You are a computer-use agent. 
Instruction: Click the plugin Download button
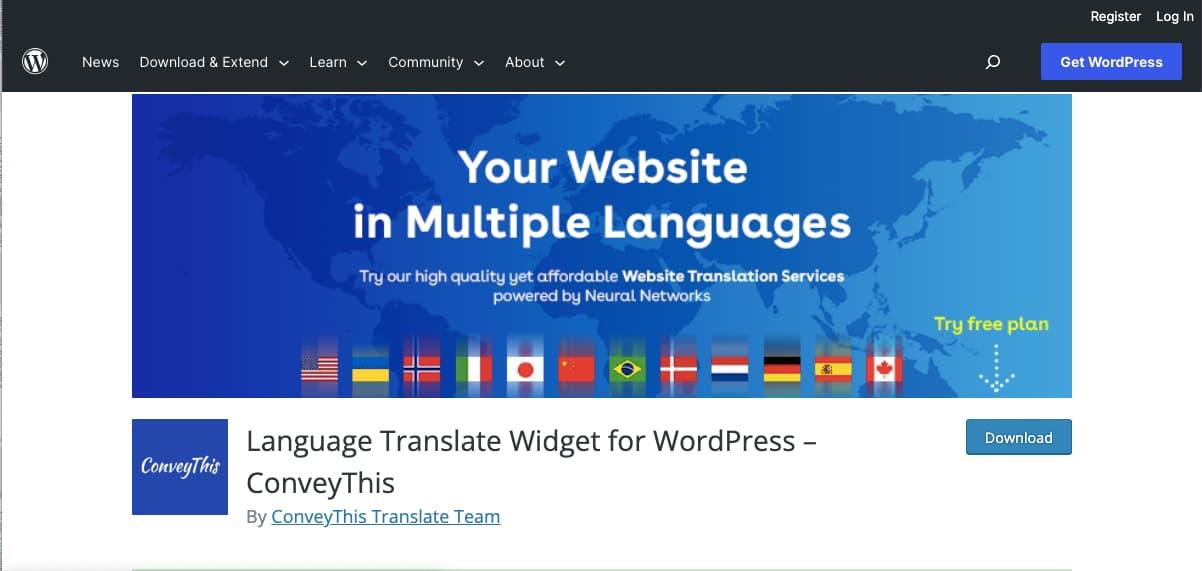[1018, 438]
